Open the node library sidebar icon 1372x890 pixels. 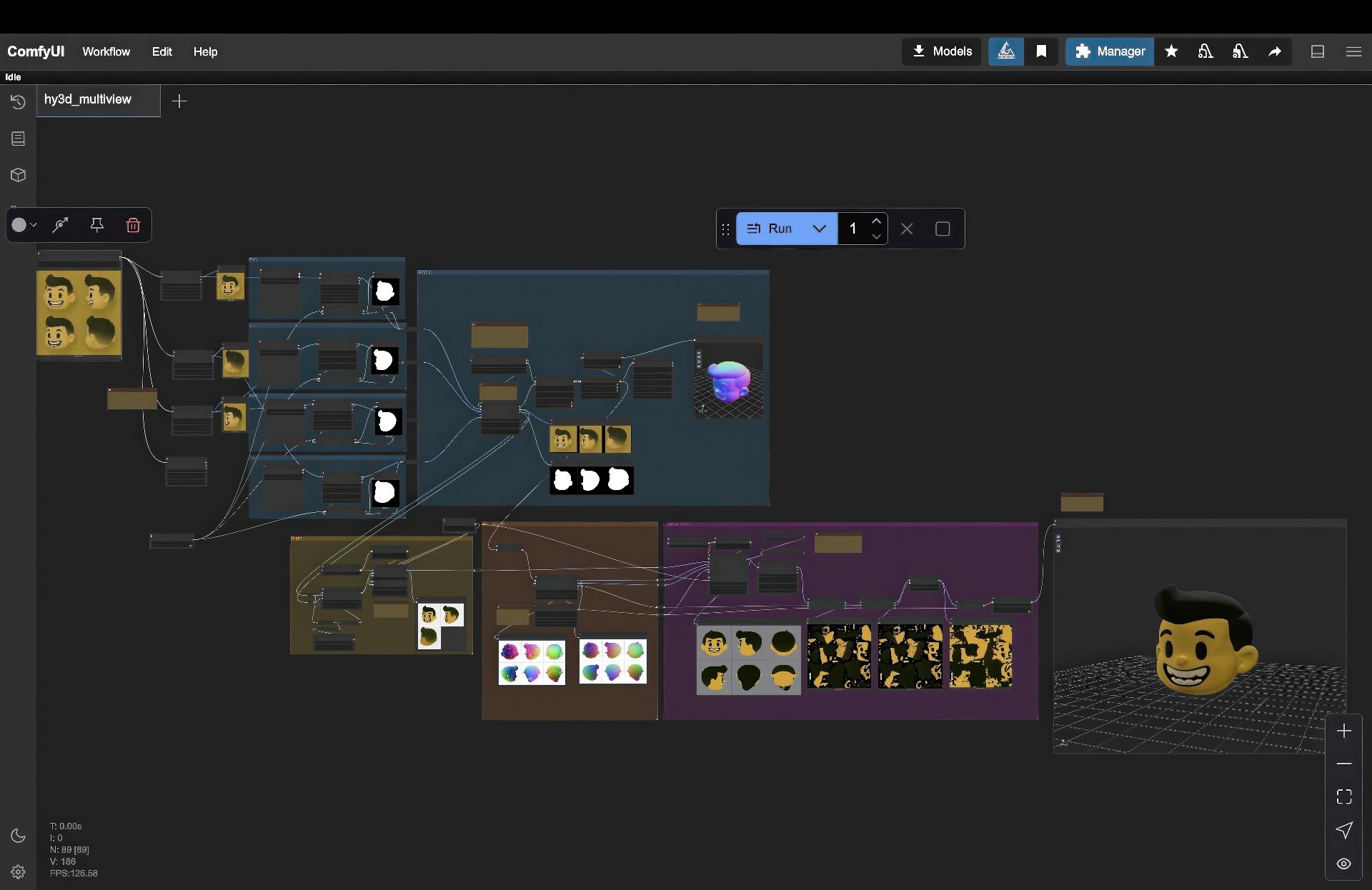point(18,139)
